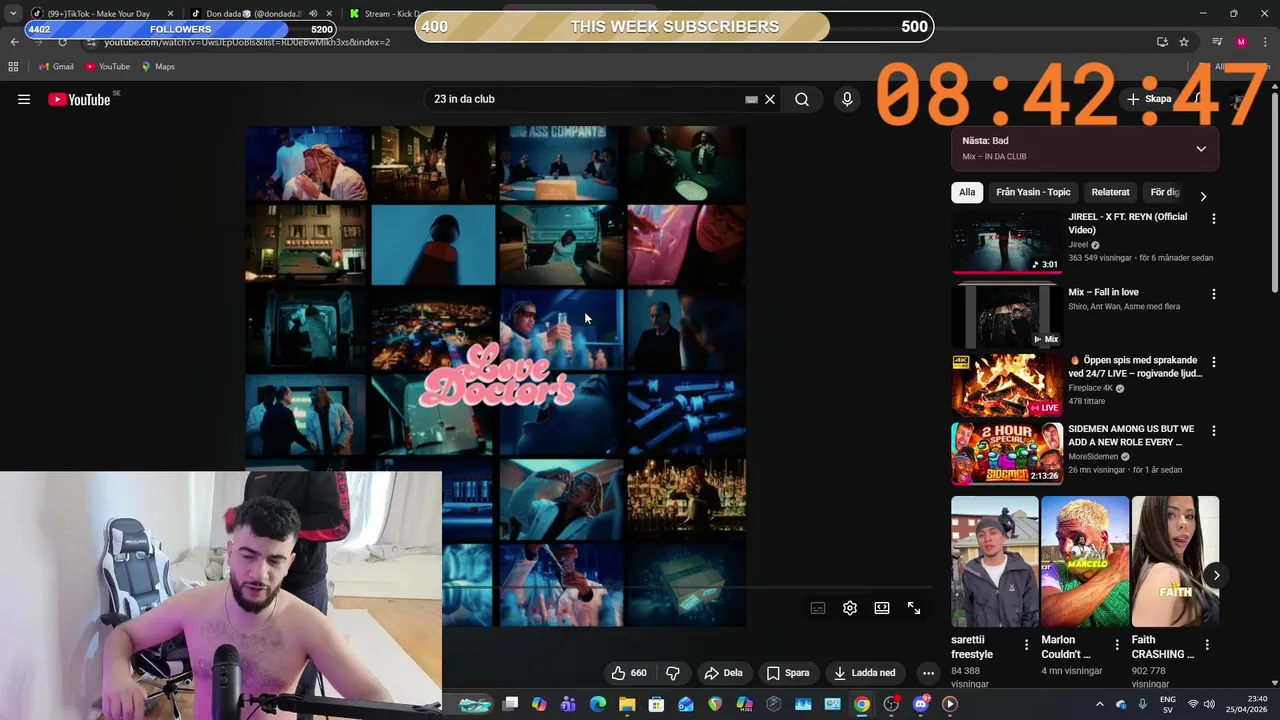
Task: Like the video with 660 likes
Action: [629, 673]
